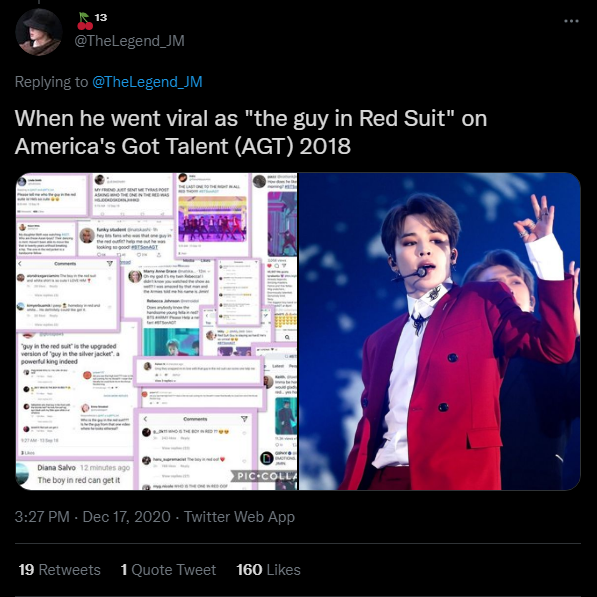Click the filter icon in lower Comments header
Viewport: 597px width, 597px height.
244,419
